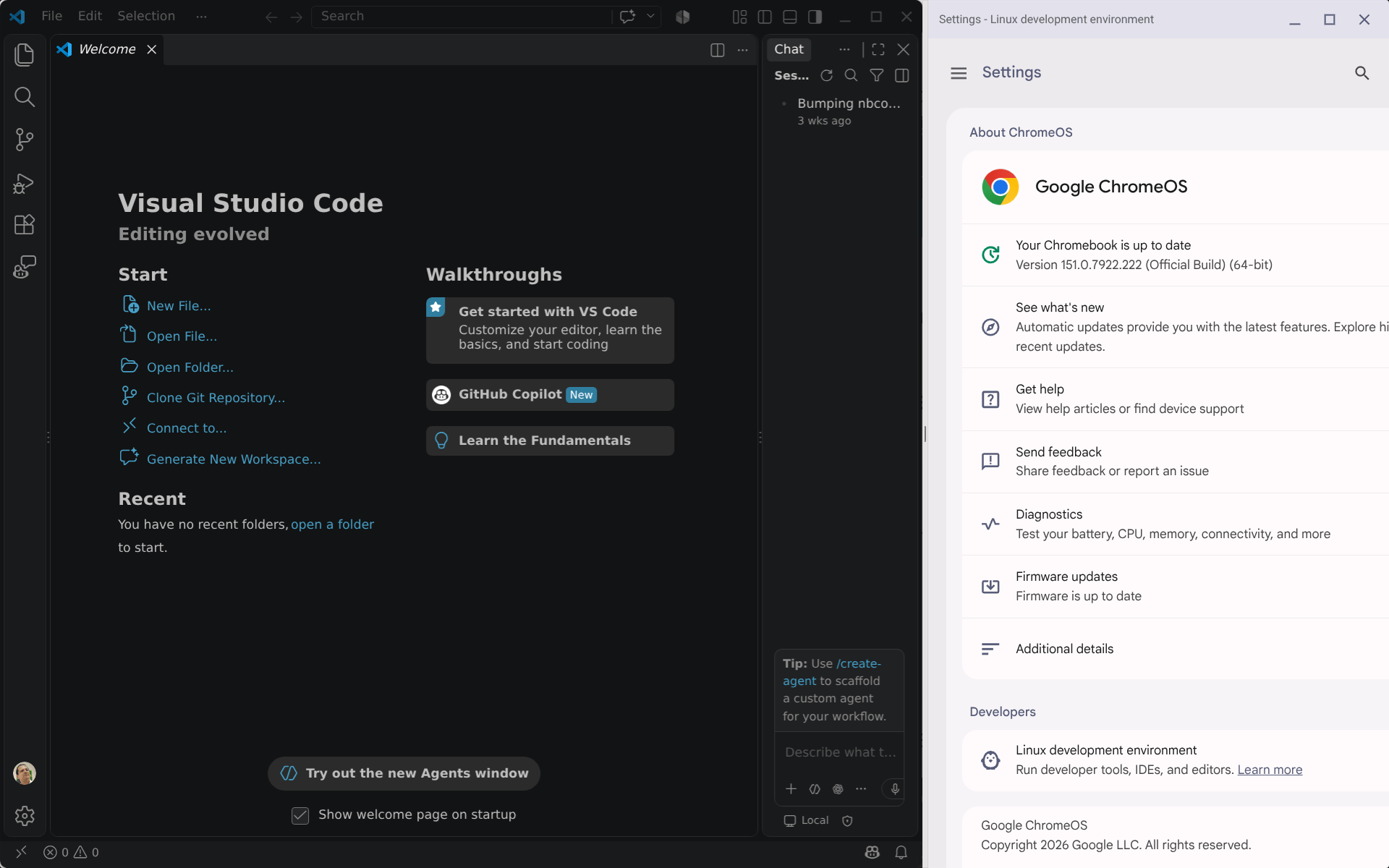Uncheck Show welcome page on startup
Screen dimensions: 1389x868
[300, 815]
